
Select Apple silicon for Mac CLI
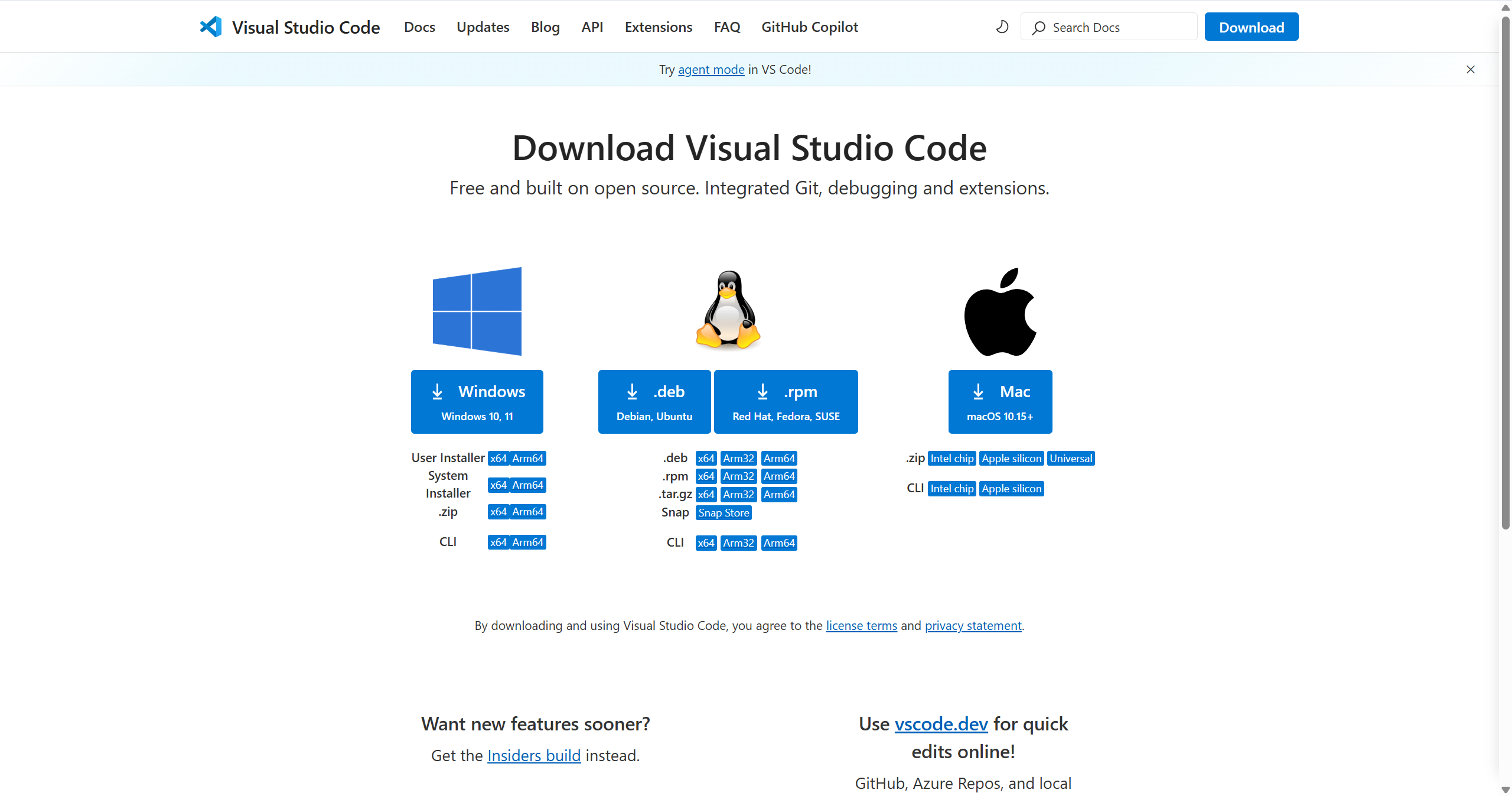1012,489
